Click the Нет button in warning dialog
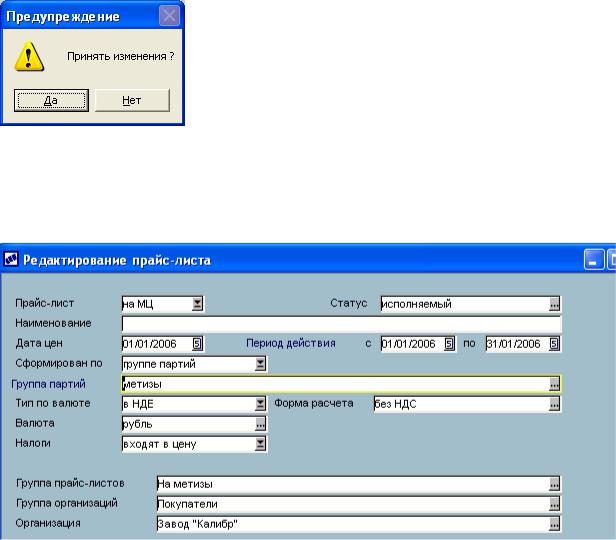This screenshot has height=540, width=616. point(132,101)
